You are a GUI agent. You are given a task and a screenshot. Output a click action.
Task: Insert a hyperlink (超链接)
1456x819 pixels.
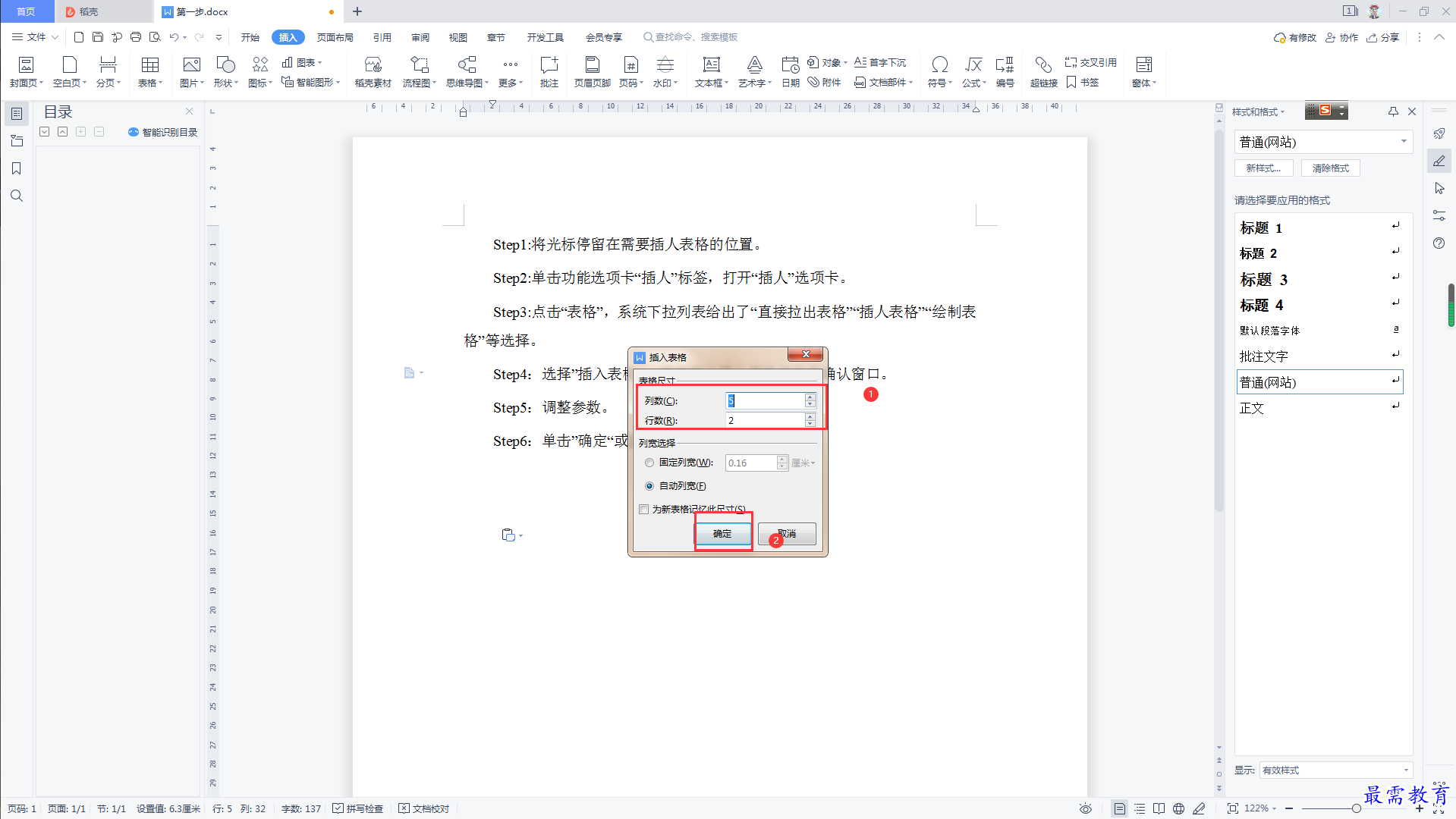1043,72
